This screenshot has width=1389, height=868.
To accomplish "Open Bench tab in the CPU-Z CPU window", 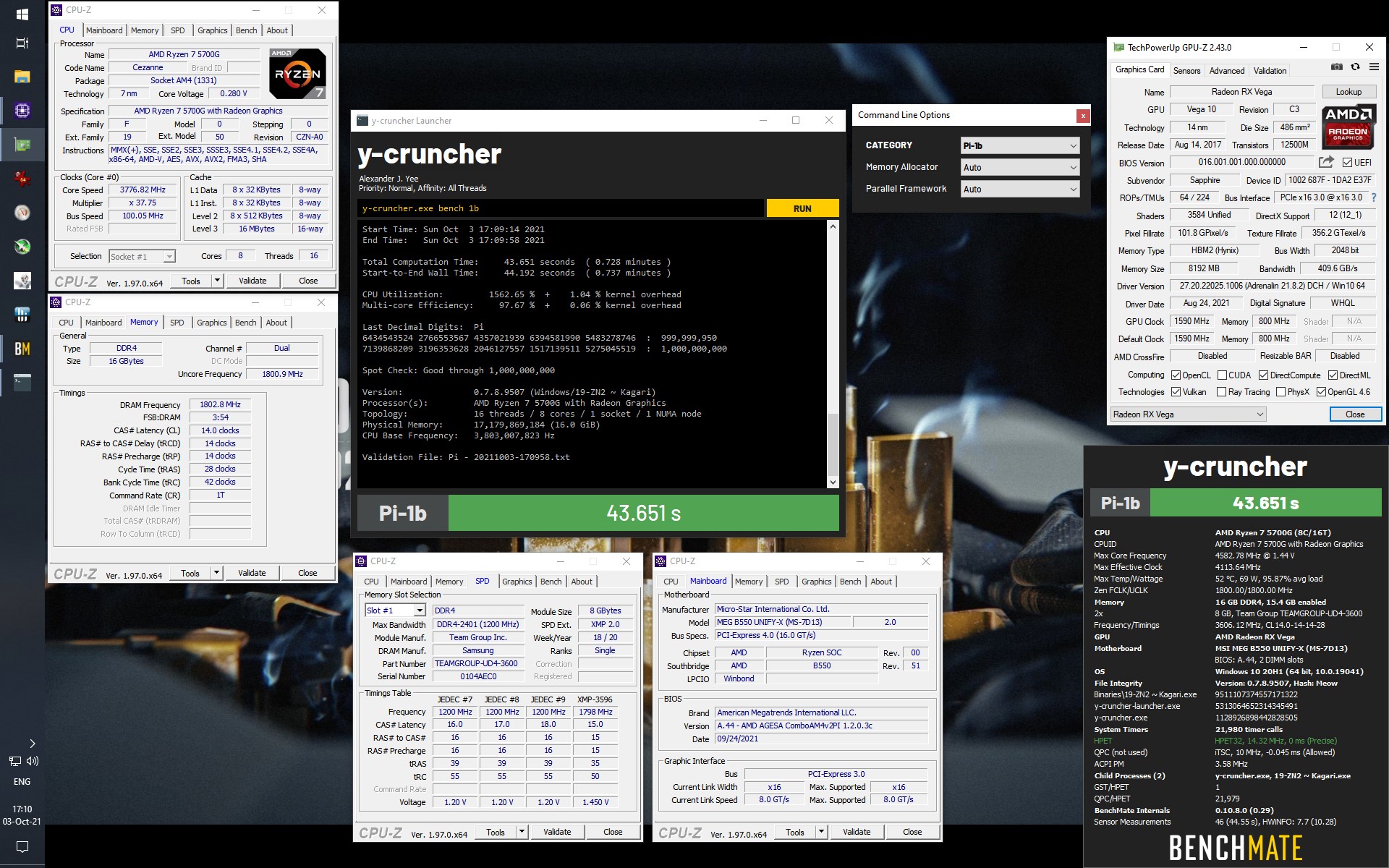I will pyautogui.click(x=247, y=30).
